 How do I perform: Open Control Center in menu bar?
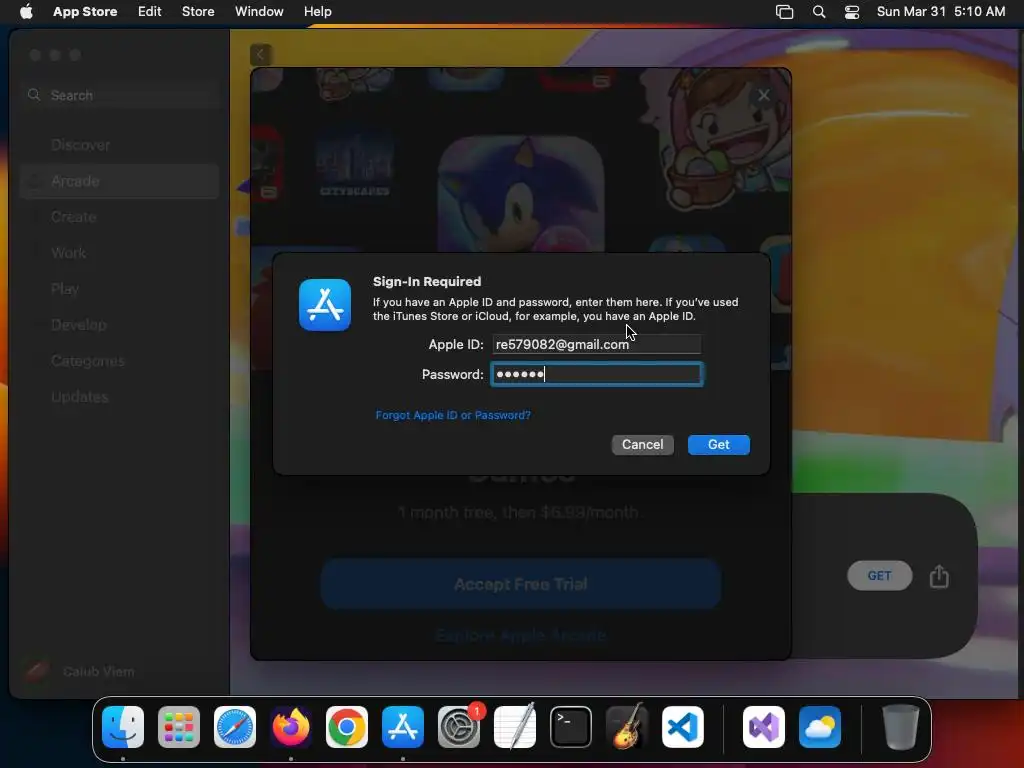coord(852,12)
